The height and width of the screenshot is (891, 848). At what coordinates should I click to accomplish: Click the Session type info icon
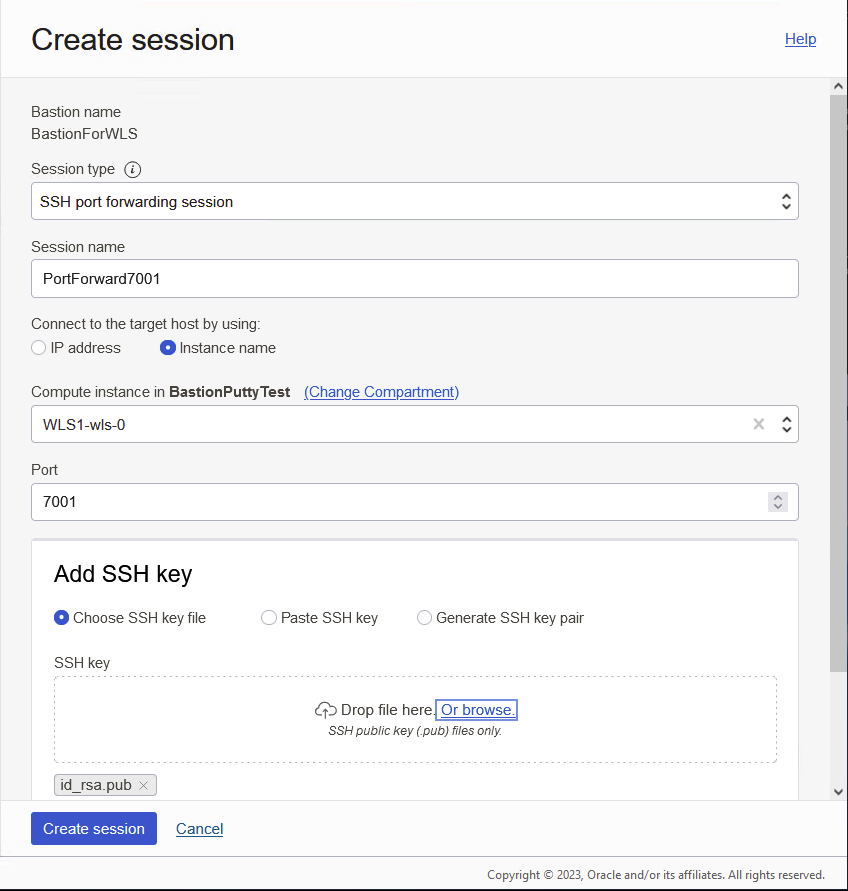[132, 169]
